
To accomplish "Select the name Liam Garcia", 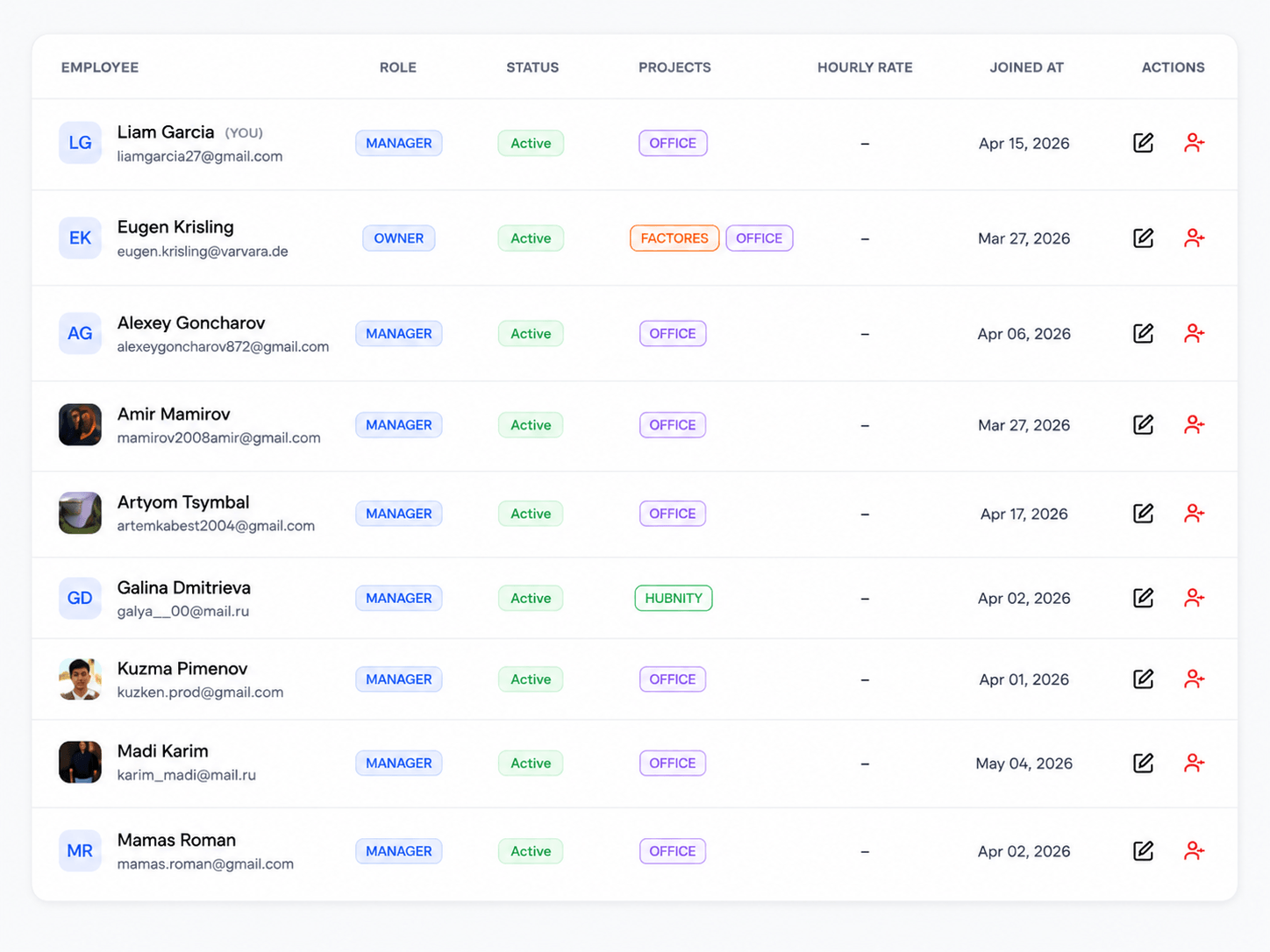I will pos(166,132).
